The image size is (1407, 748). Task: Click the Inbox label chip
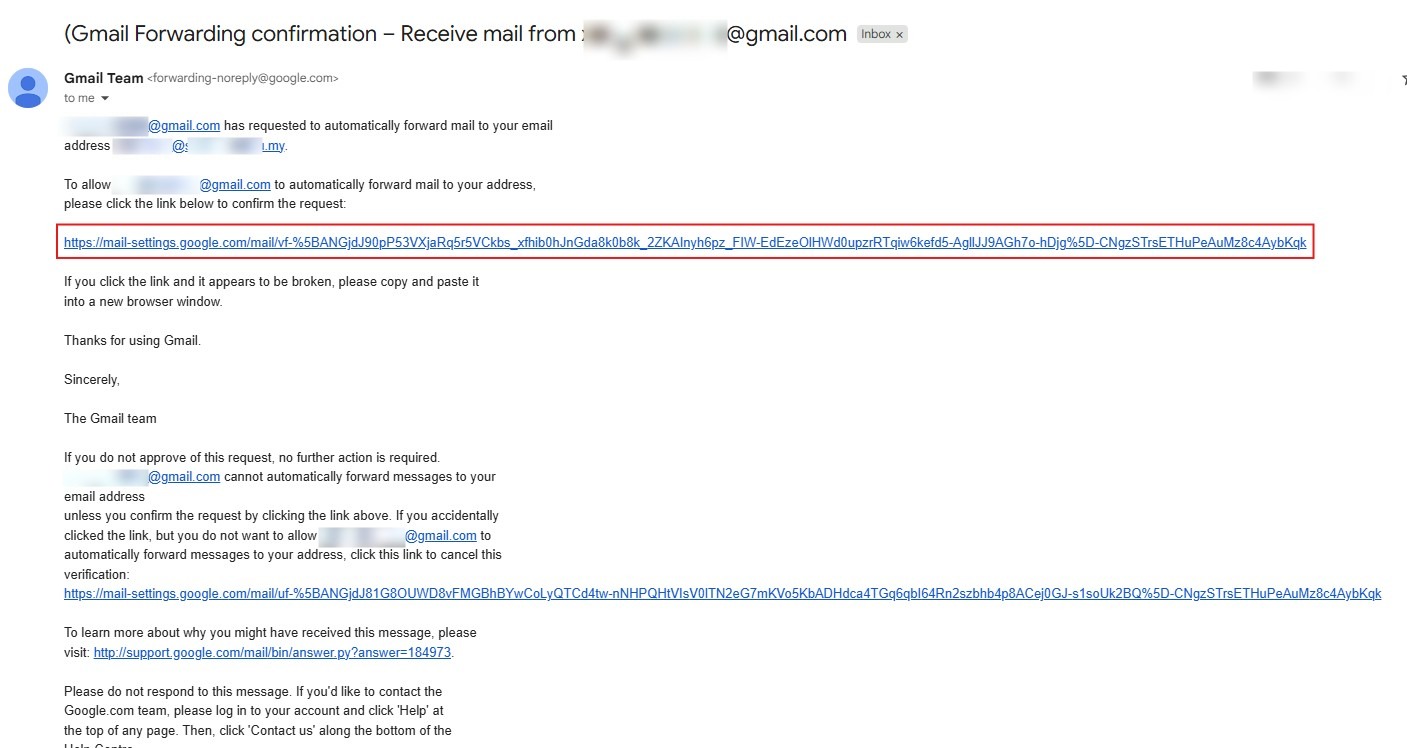coord(875,34)
